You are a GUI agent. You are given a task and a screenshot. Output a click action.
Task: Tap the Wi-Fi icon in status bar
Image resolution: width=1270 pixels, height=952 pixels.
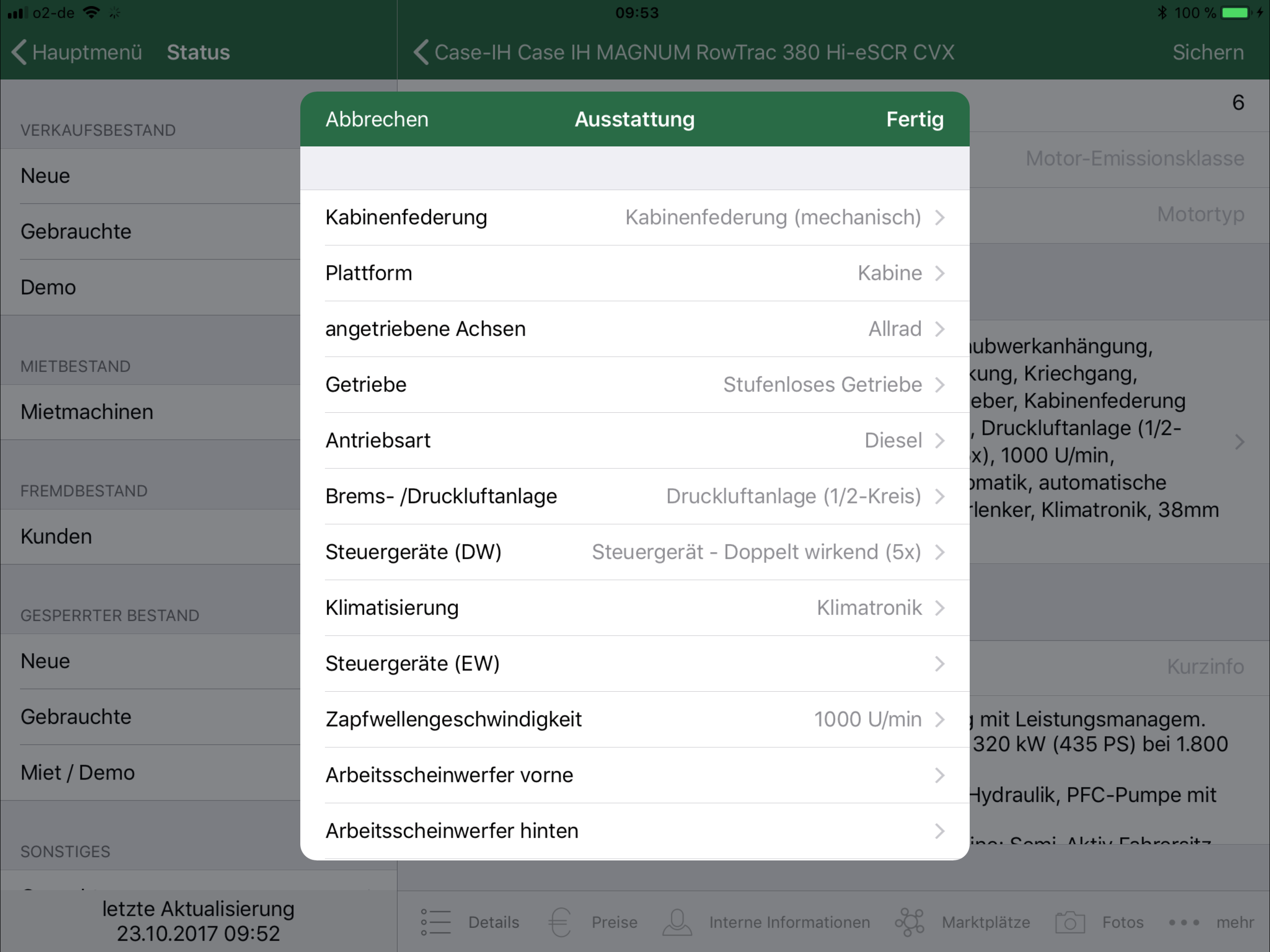click(91, 12)
